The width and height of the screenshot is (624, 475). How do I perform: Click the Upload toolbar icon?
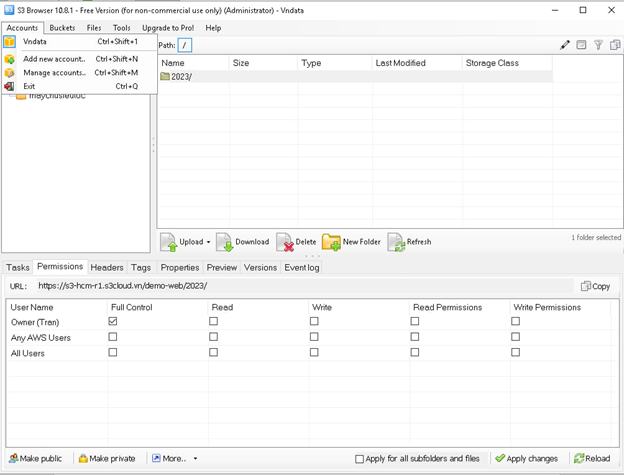pos(170,242)
